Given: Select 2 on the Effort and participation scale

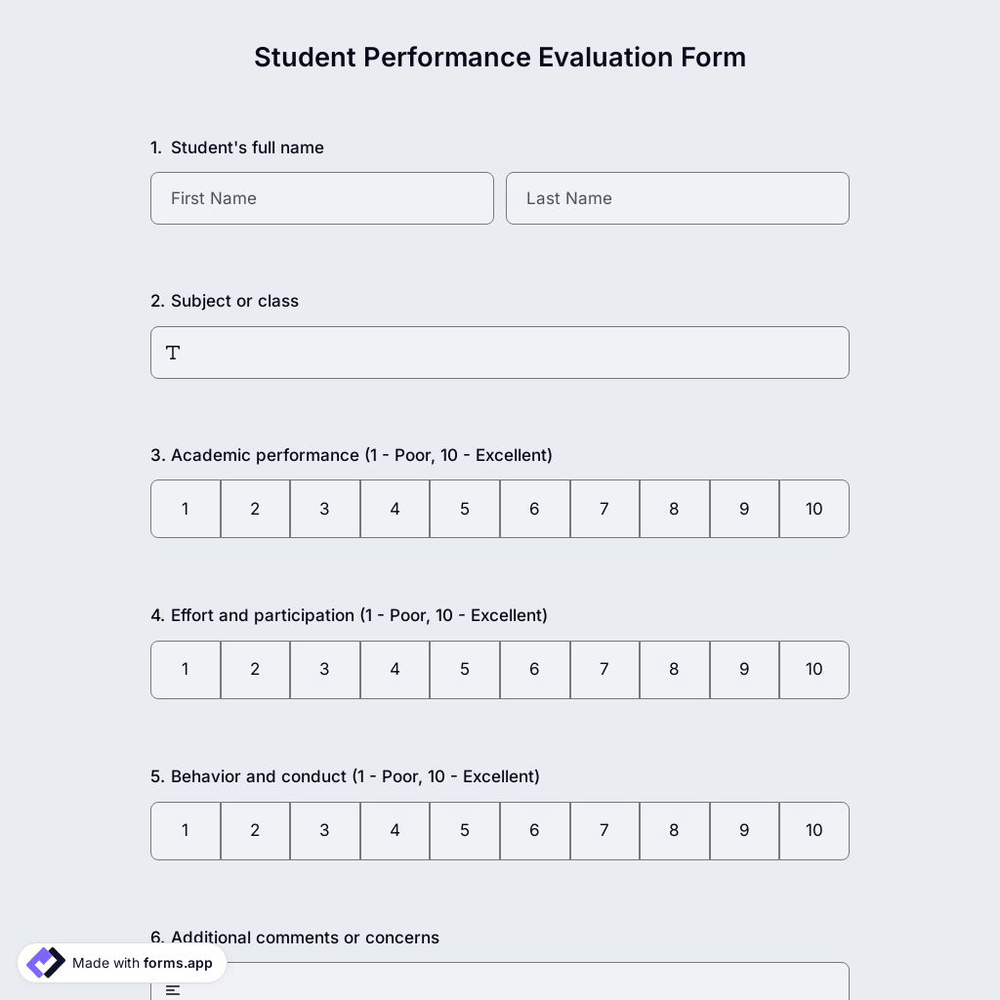Looking at the screenshot, I should pos(254,669).
